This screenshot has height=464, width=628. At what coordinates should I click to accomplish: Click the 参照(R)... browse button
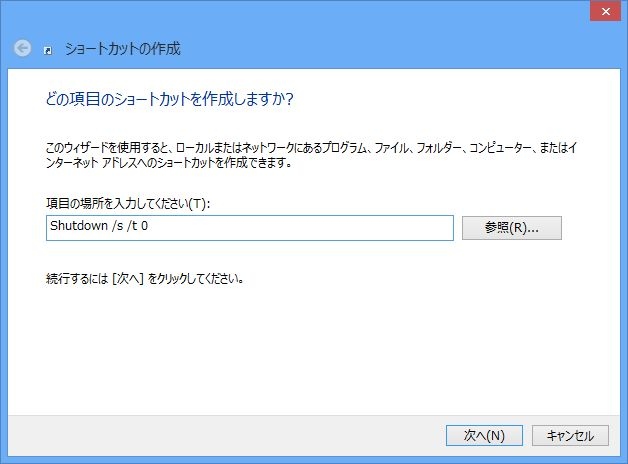511,228
